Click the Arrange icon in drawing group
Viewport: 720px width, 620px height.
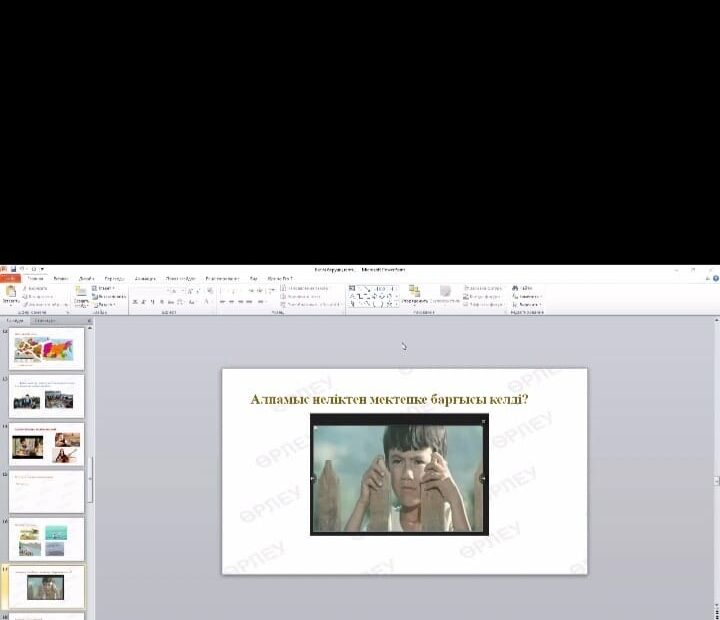click(414, 292)
